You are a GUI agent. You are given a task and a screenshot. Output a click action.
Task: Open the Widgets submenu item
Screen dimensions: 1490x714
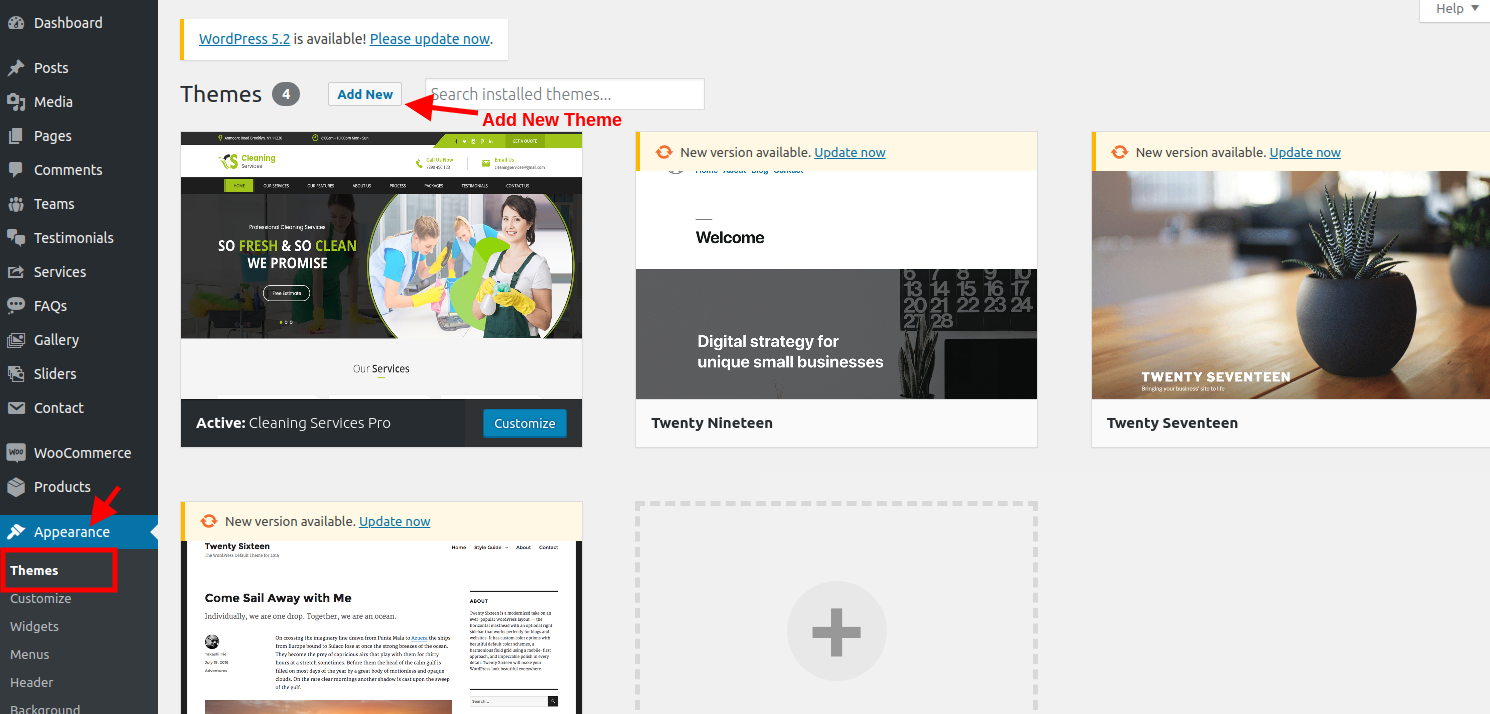point(34,626)
